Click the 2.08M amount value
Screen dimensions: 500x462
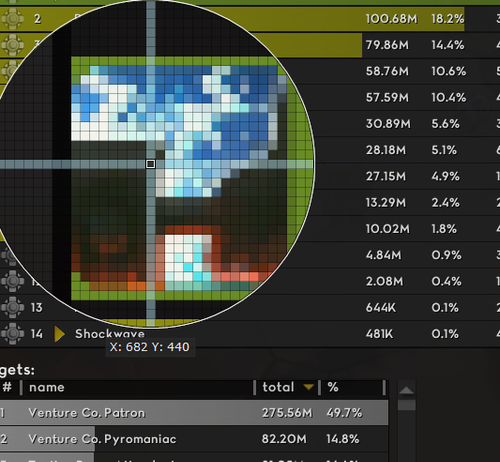coord(384,282)
